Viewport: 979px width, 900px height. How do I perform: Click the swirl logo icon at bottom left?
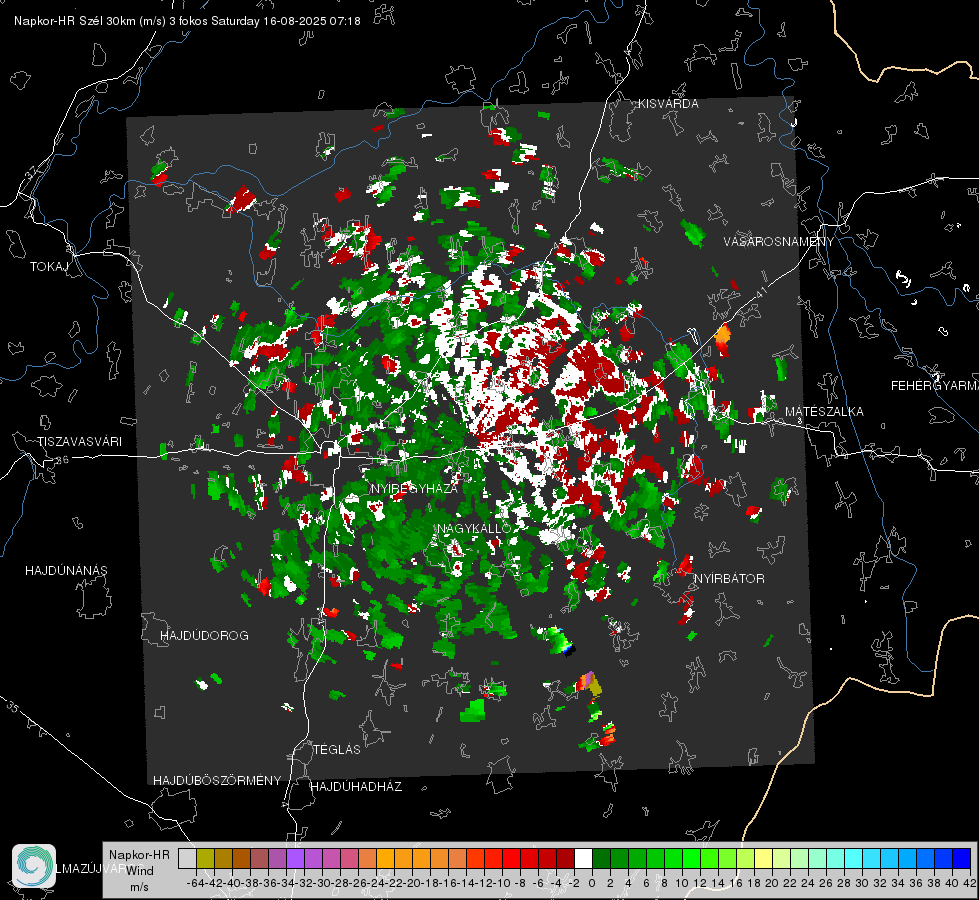coord(34,866)
